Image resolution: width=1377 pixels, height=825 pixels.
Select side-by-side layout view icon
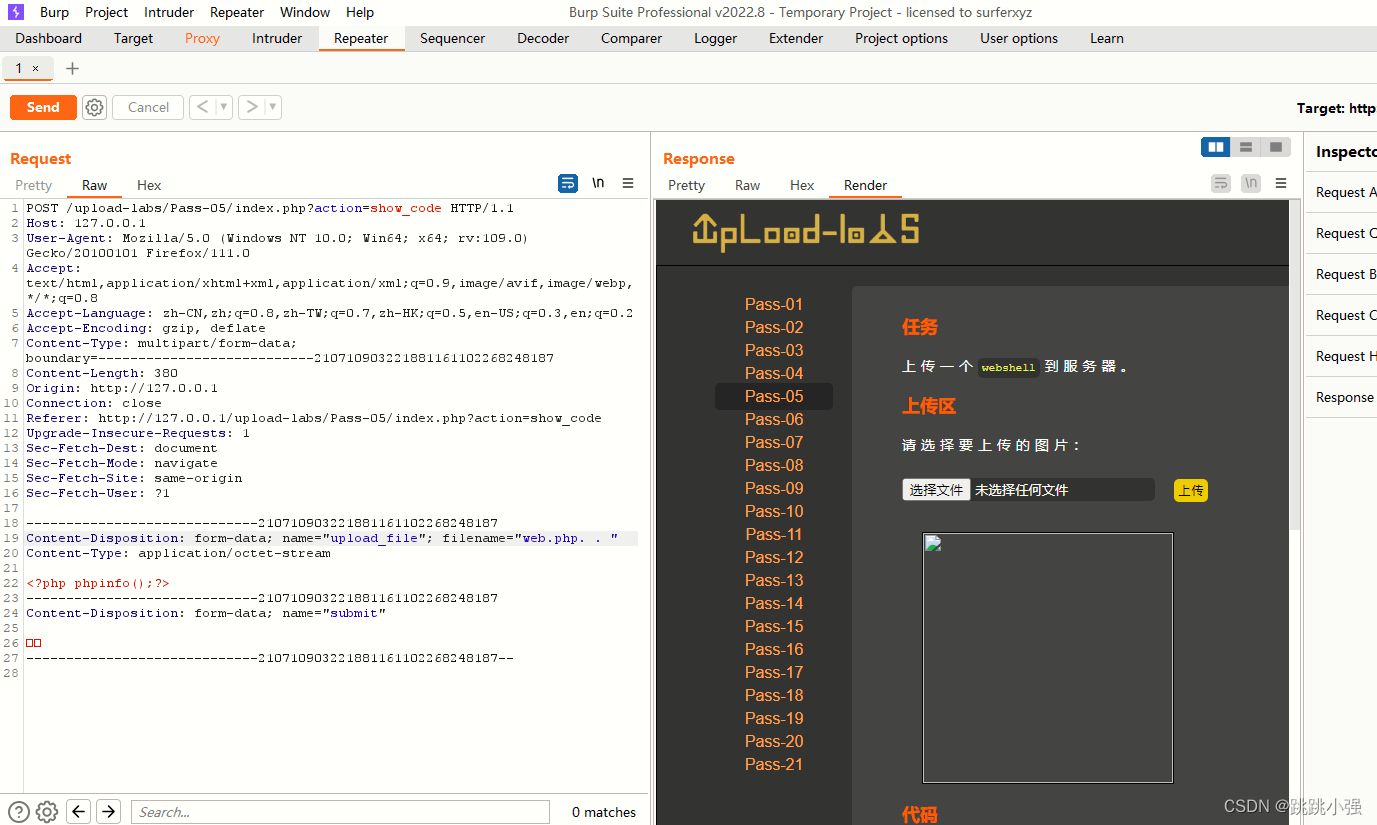1216,147
